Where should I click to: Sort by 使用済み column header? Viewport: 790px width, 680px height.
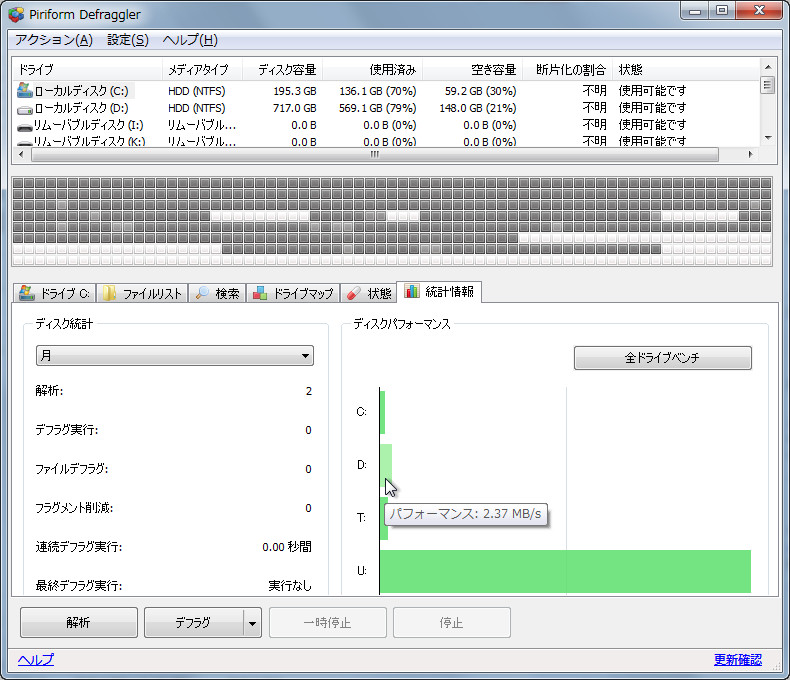[x=372, y=70]
